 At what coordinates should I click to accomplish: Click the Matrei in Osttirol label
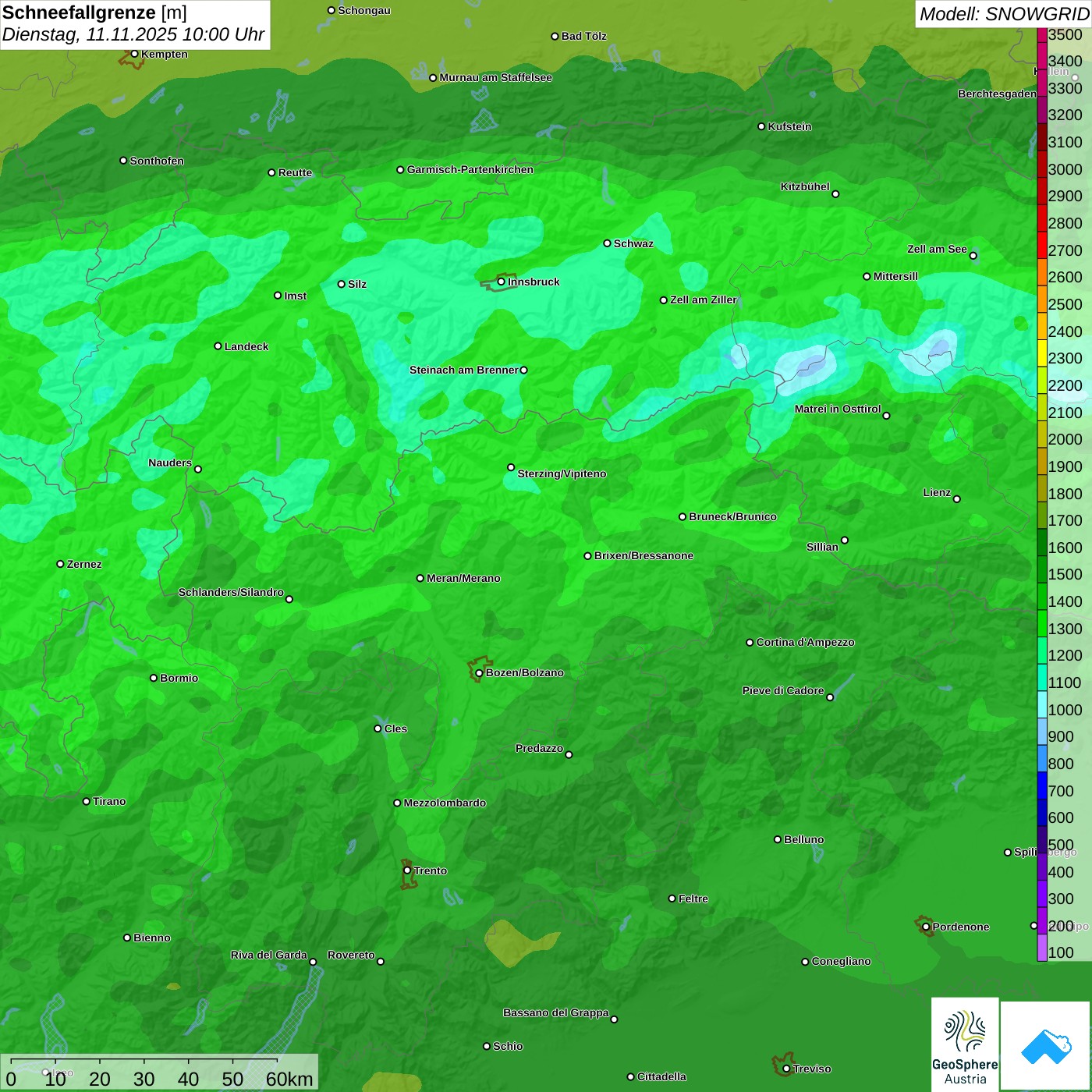pyautogui.click(x=838, y=409)
